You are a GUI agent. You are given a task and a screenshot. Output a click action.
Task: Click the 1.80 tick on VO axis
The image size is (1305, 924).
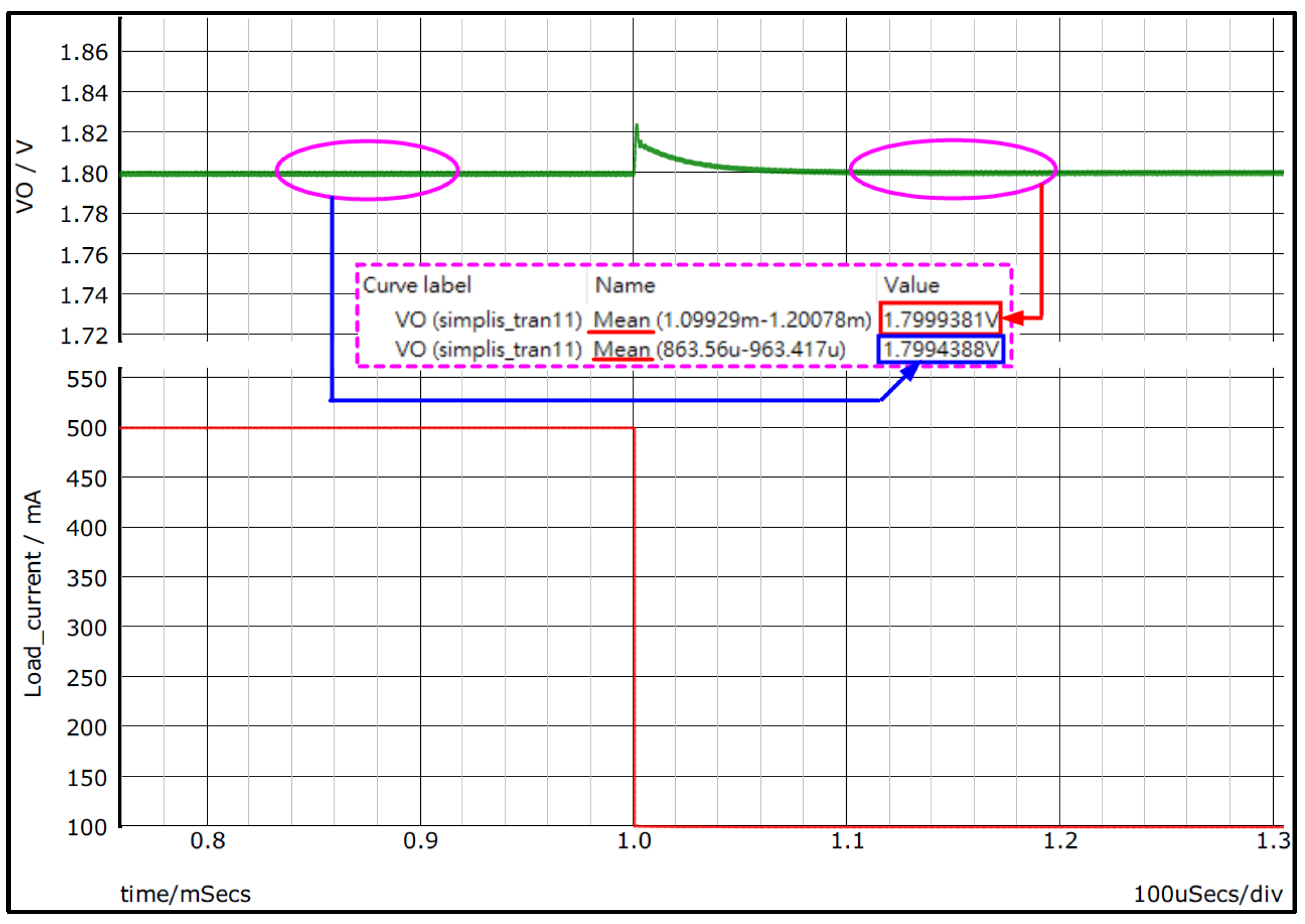point(83,174)
